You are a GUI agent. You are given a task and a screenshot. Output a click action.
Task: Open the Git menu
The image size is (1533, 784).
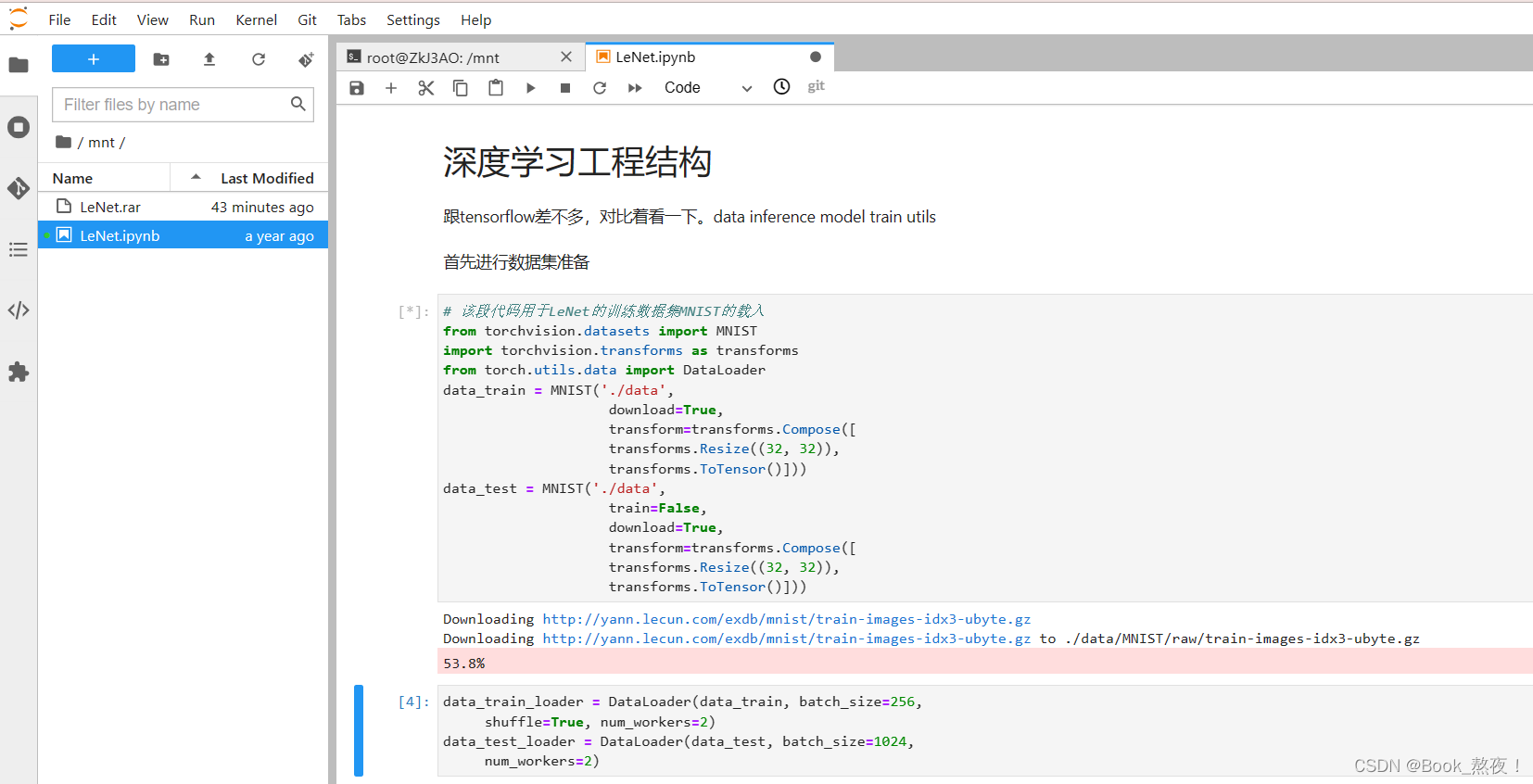pyautogui.click(x=308, y=20)
